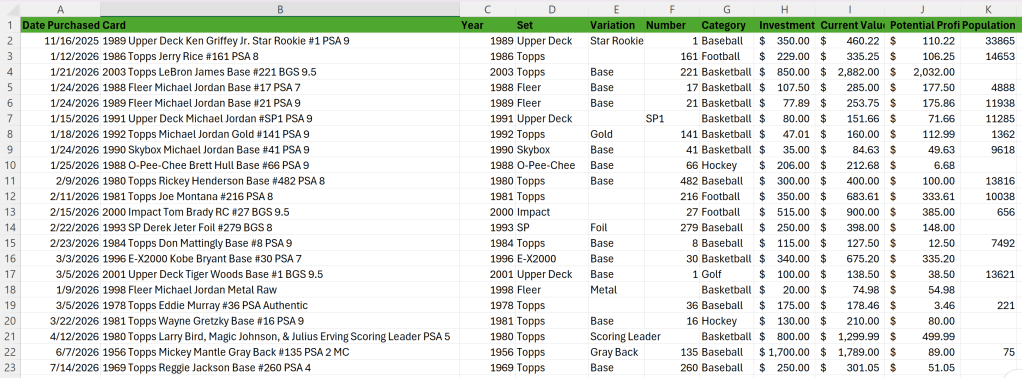1022x378 pixels.
Task: Select the Tom Brady RC card cell
Action: point(280,212)
